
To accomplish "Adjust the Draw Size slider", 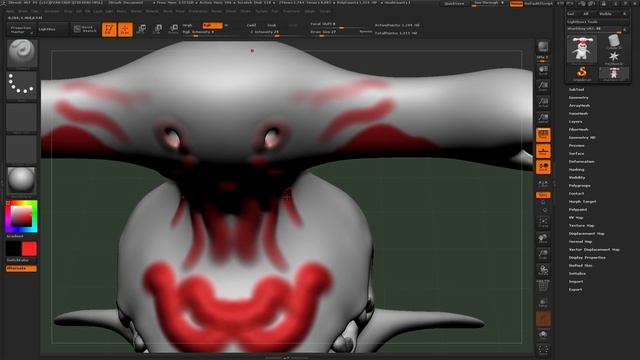I will [x=340, y=32].
